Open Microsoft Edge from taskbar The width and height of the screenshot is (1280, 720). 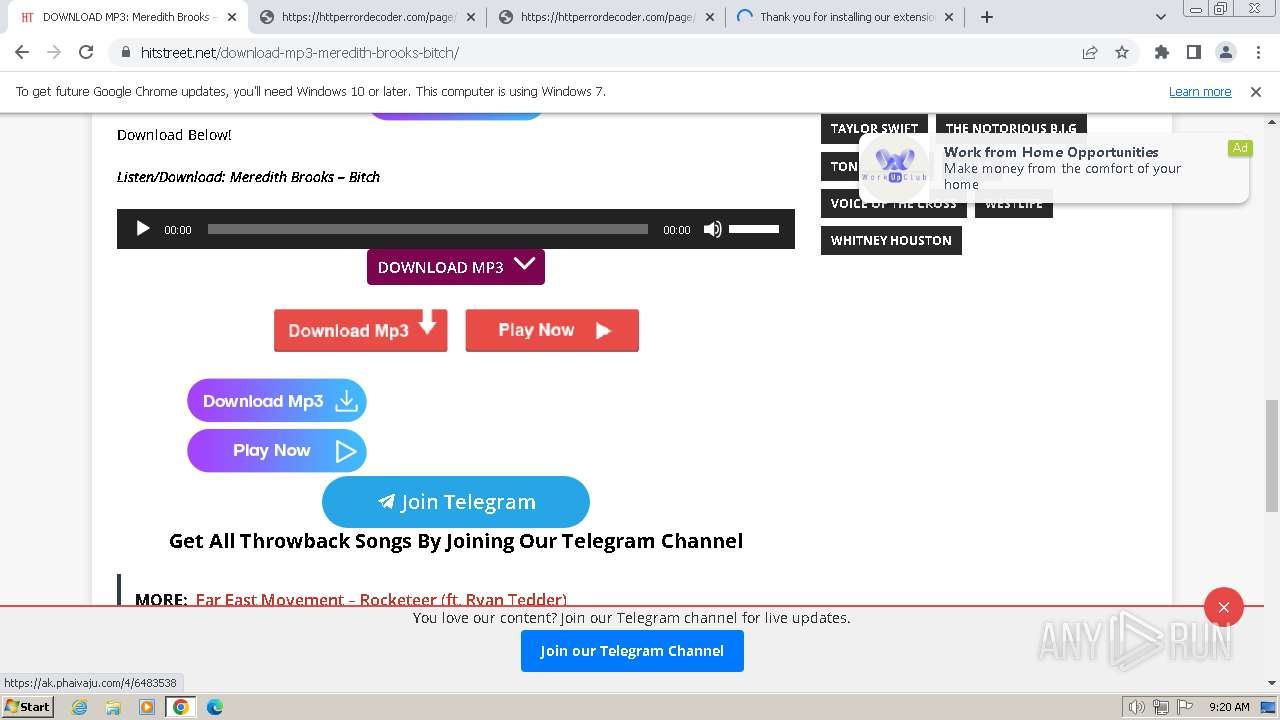215,707
